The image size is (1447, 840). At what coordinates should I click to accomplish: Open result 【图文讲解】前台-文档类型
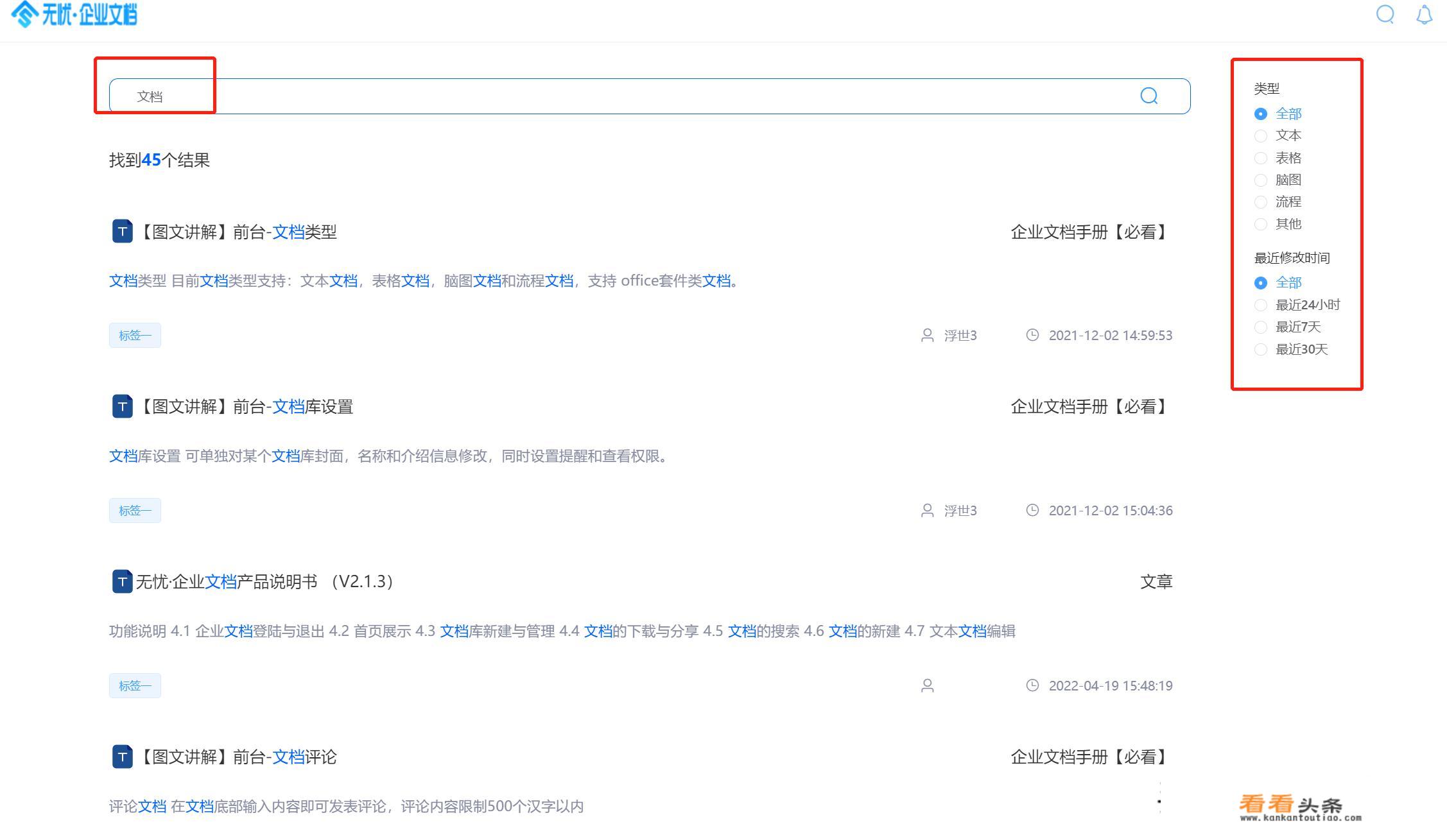(x=237, y=232)
